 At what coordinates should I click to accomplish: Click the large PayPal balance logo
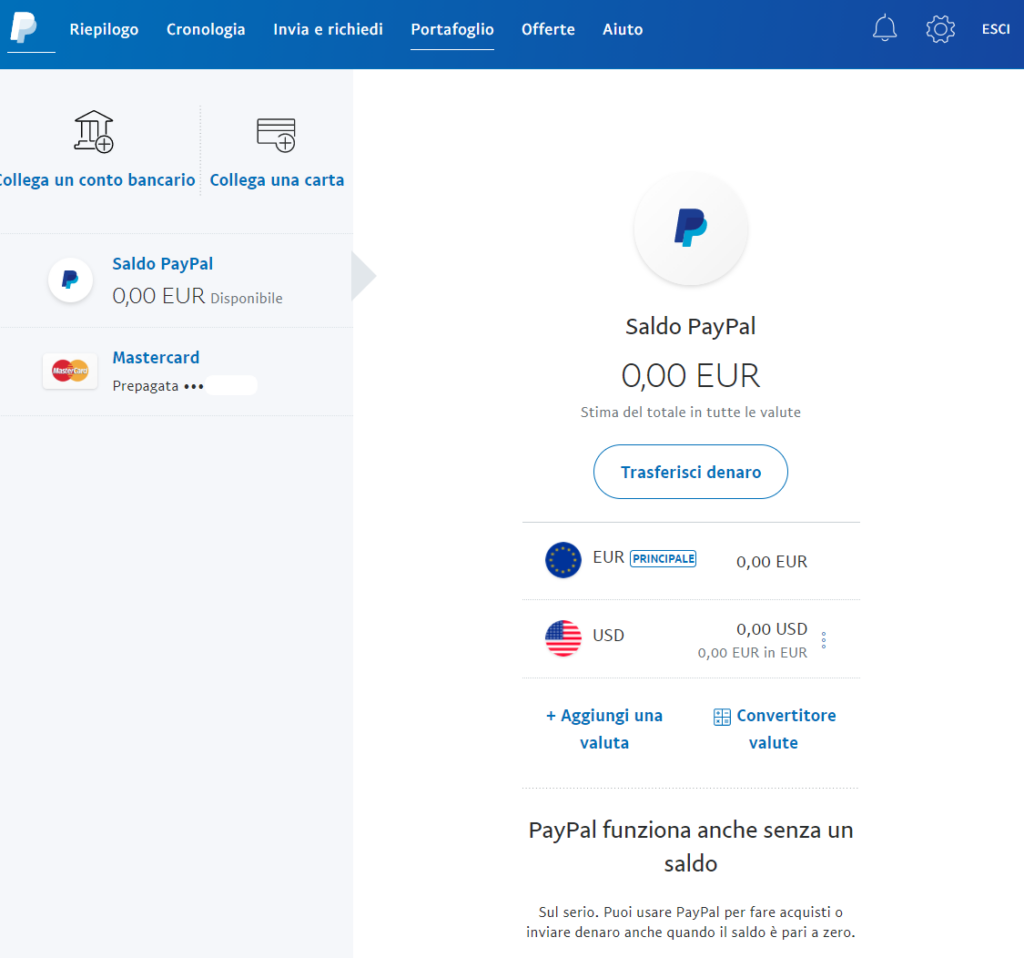click(691, 228)
